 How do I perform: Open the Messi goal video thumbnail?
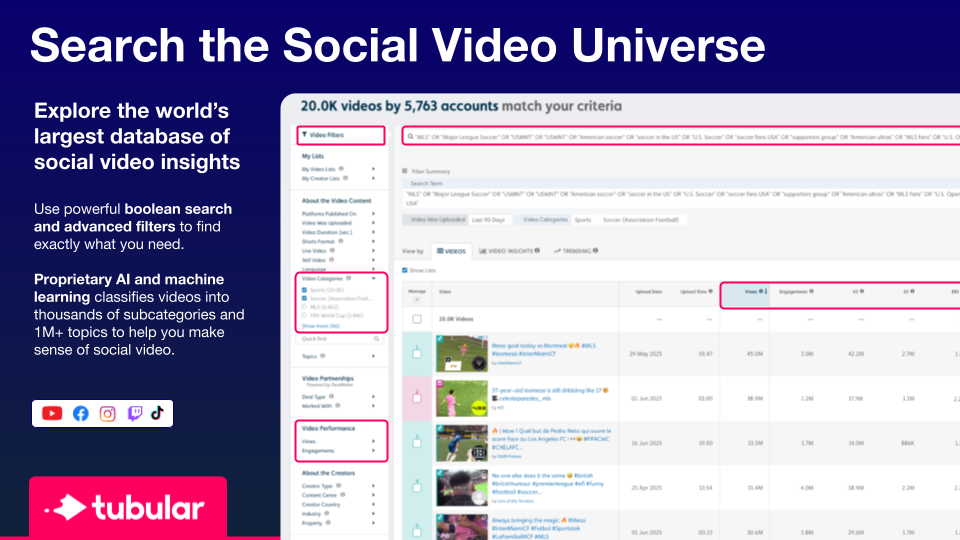462,354
